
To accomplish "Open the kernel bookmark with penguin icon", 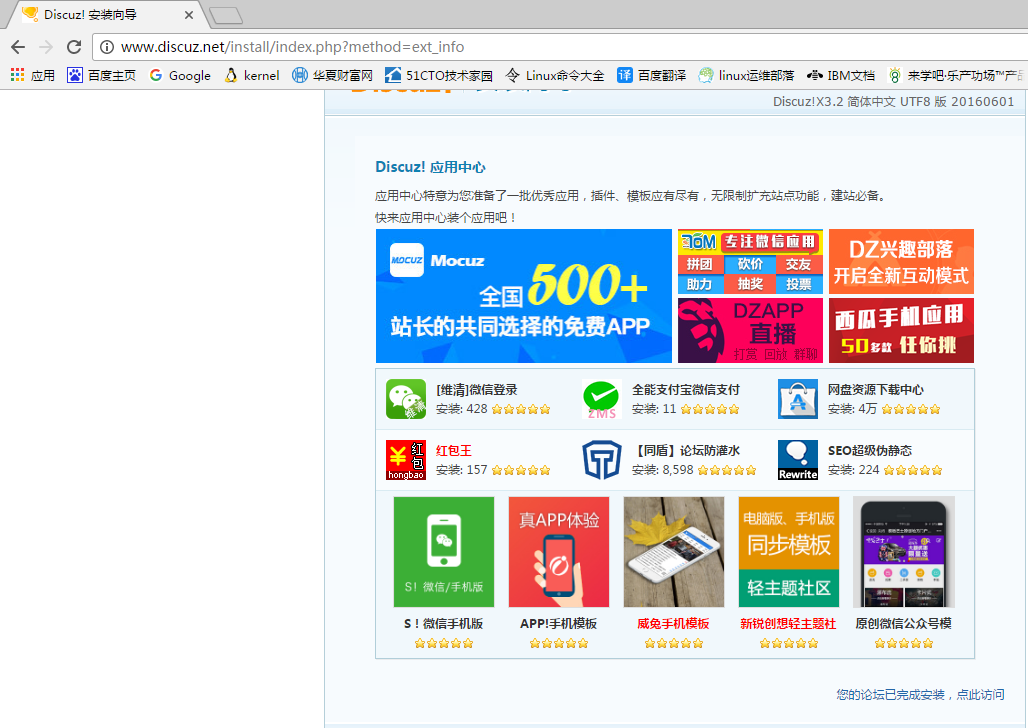I will (x=252, y=75).
